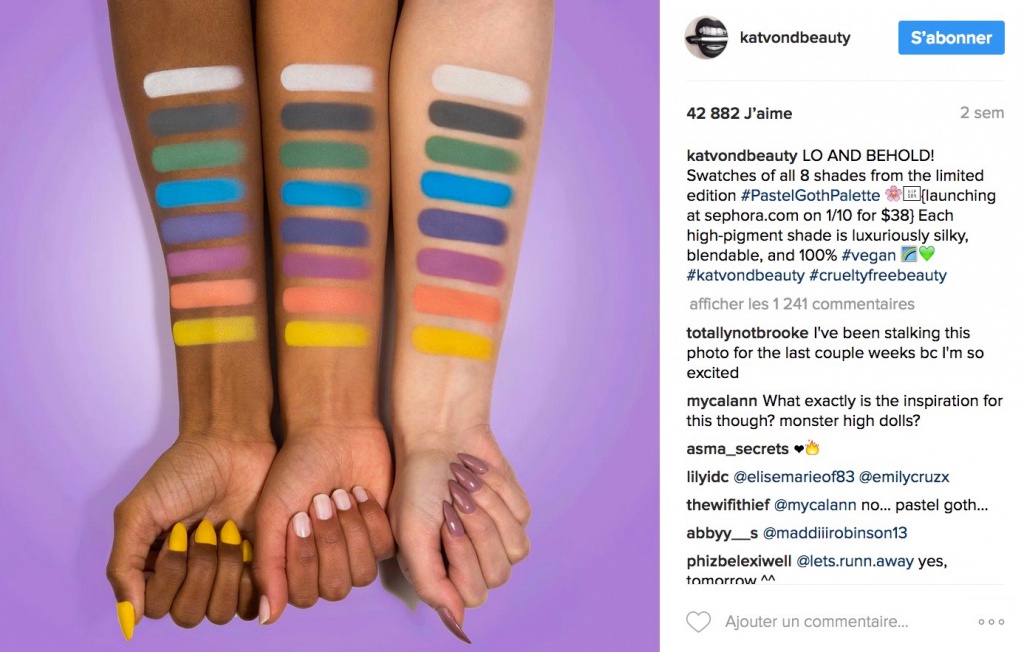Open the #vegan hashtag link

(869, 255)
